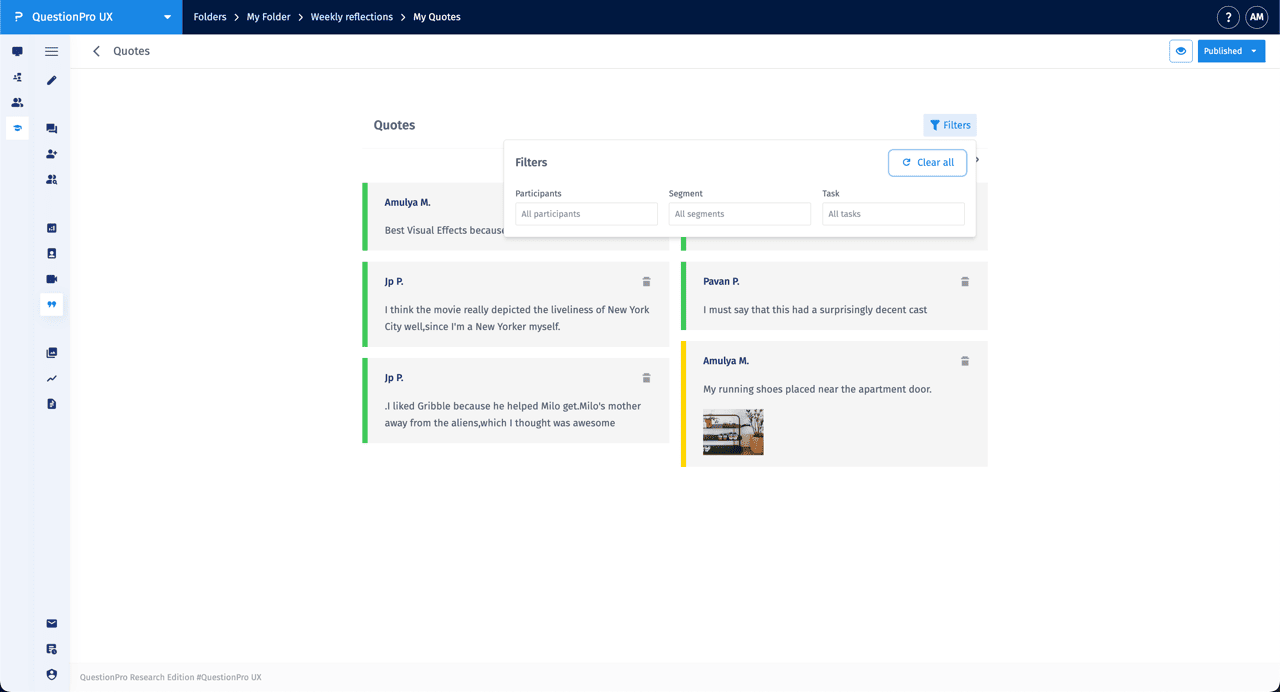This screenshot has width=1280, height=692.
Task: Open the All participants dropdown
Action: point(586,214)
